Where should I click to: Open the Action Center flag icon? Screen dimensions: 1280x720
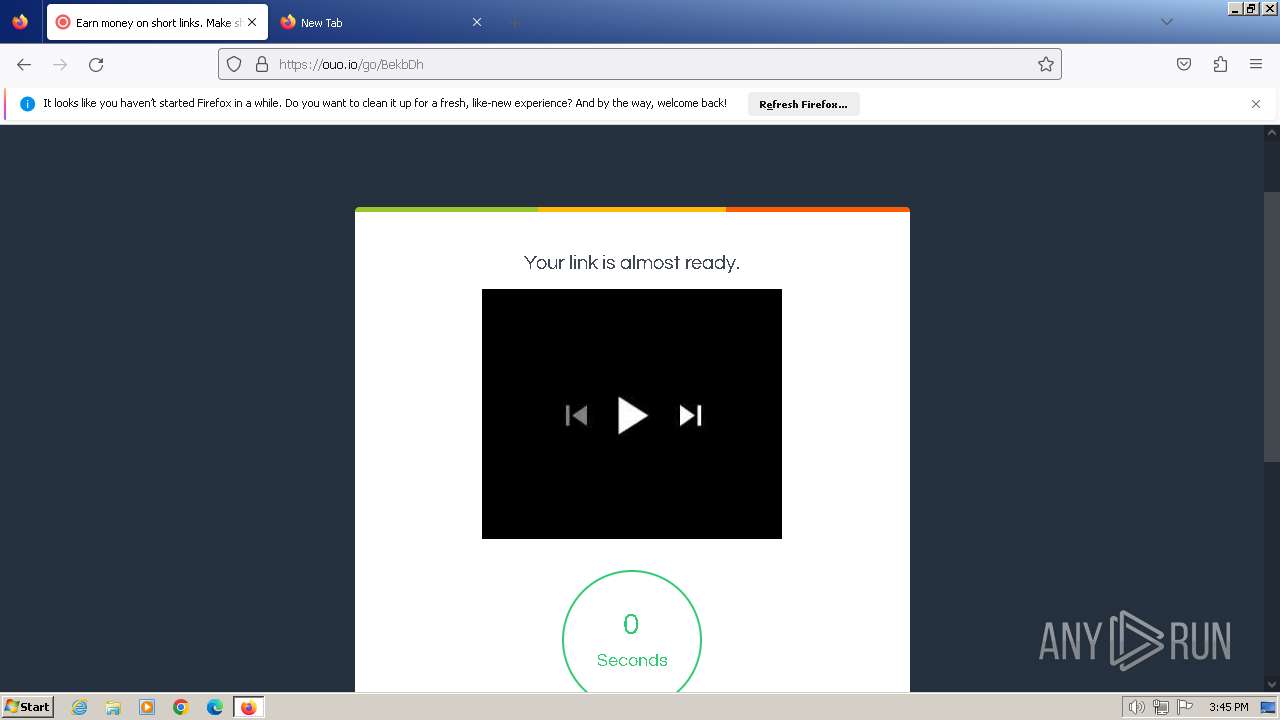(1185, 707)
